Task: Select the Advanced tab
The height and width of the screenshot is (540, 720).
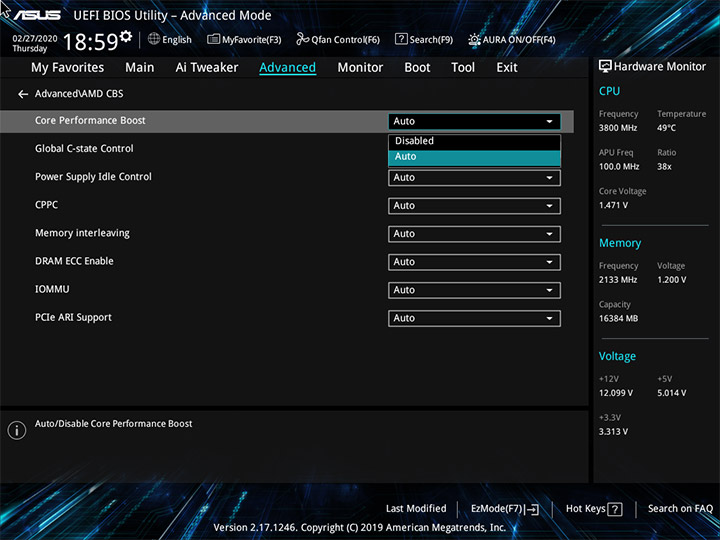Action: [x=287, y=68]
